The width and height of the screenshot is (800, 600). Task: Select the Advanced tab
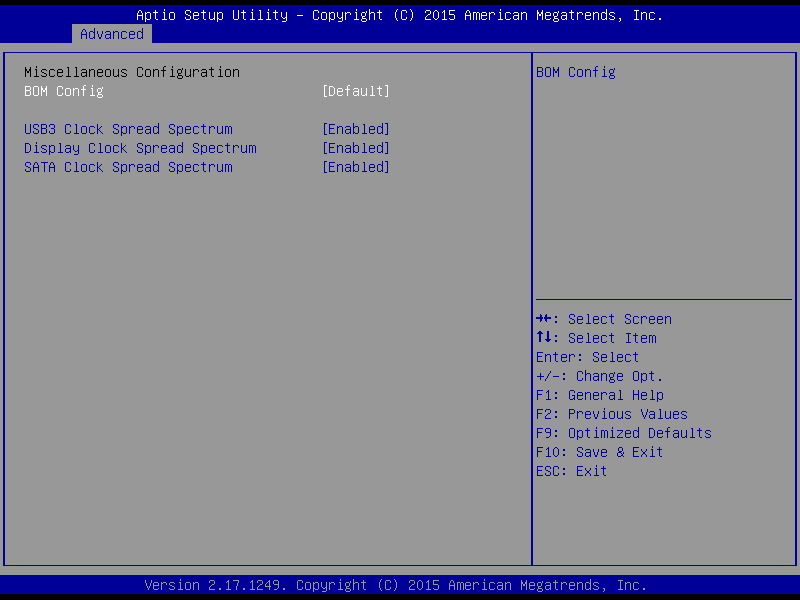click(112, 34)
